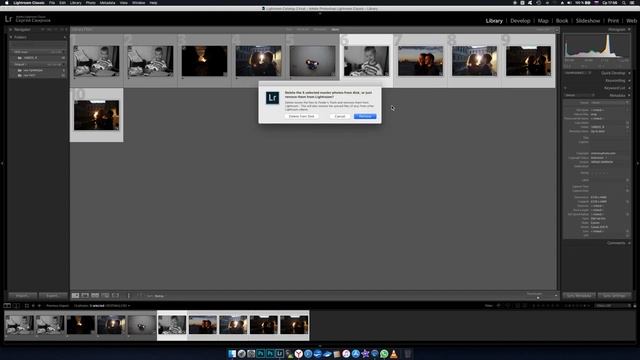Open the Slideshow module
The height and width of the screenshot is (360, 640).
pos(588,20)
